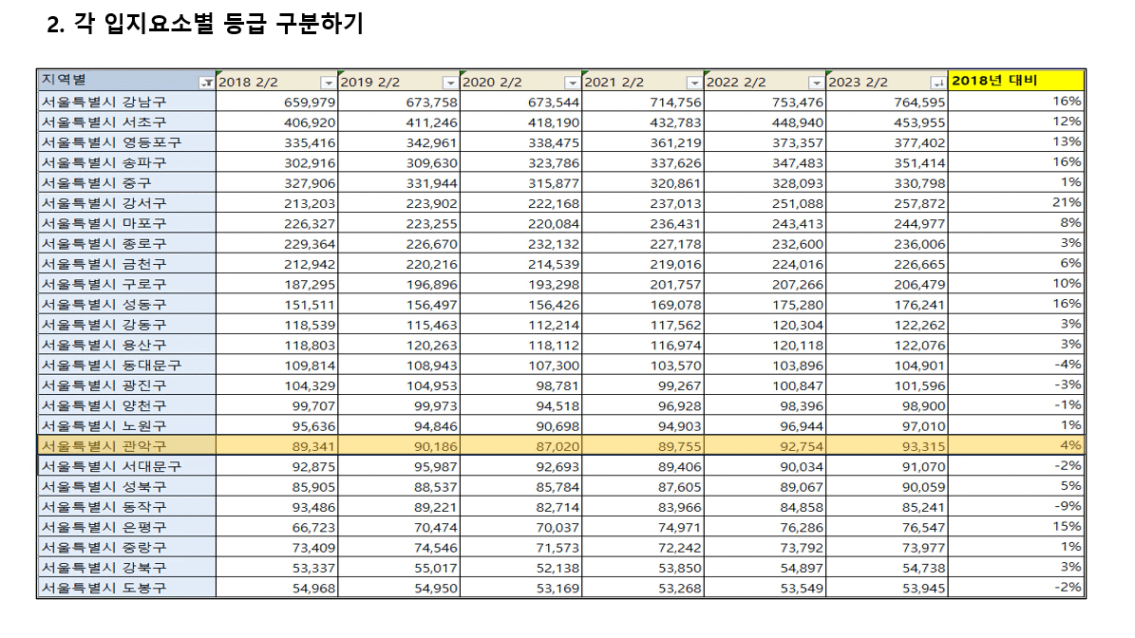Viewport: 1135px width, 638px height.
Task: Select the 서울특별시 금천구 row label
Action: (x=126, y=264)
